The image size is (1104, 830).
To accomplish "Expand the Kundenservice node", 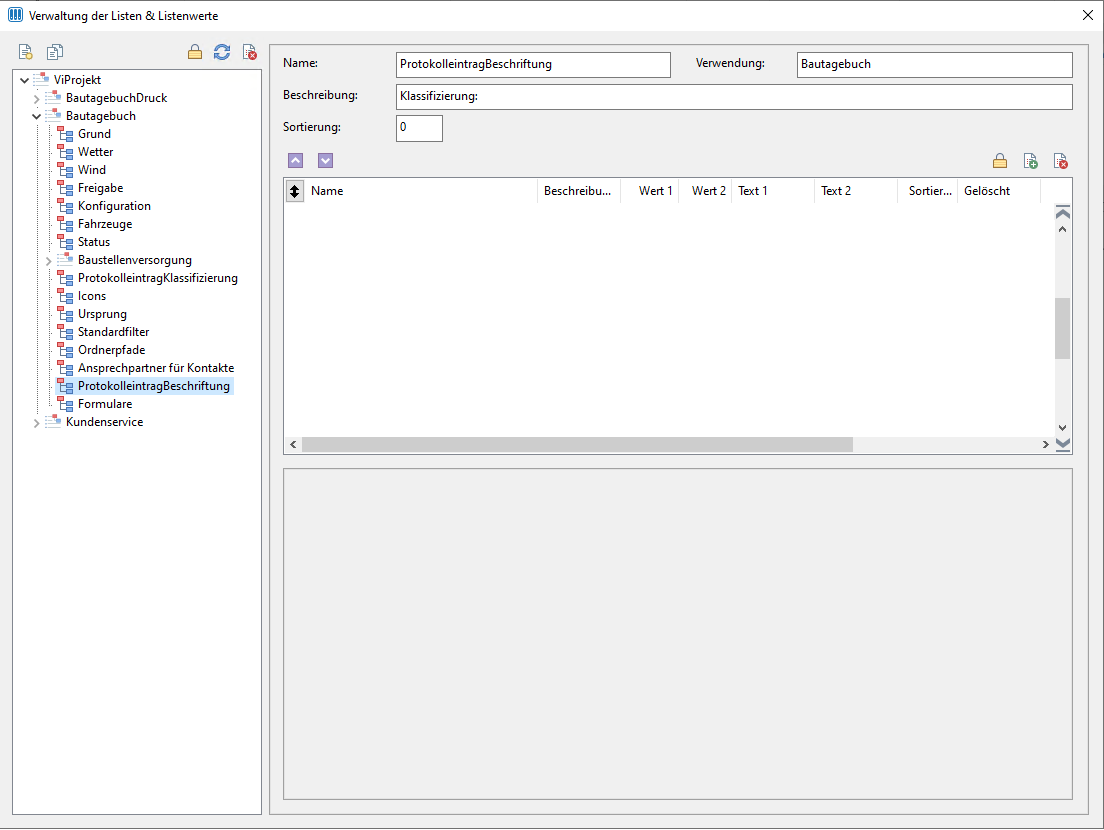I will tap(37, 422).
